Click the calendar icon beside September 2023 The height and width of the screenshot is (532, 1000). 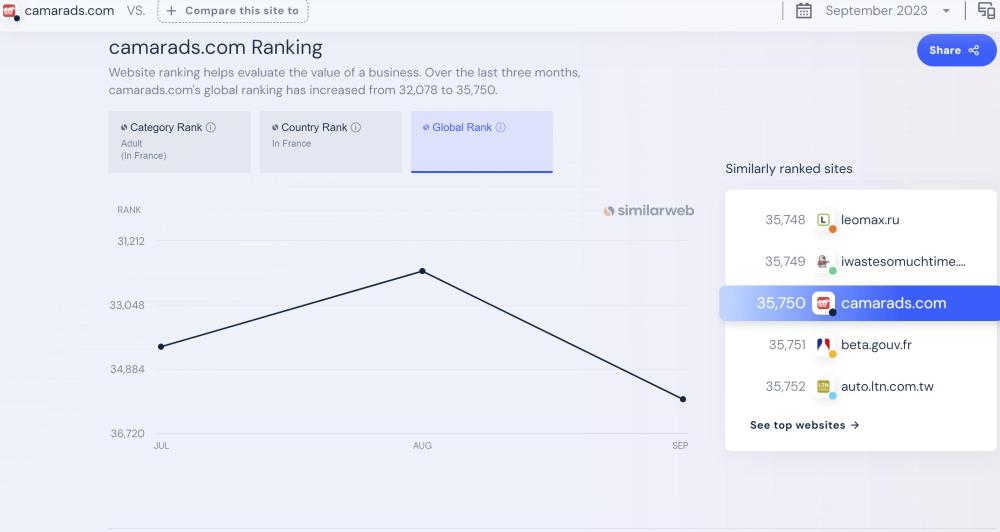[804, 11]
